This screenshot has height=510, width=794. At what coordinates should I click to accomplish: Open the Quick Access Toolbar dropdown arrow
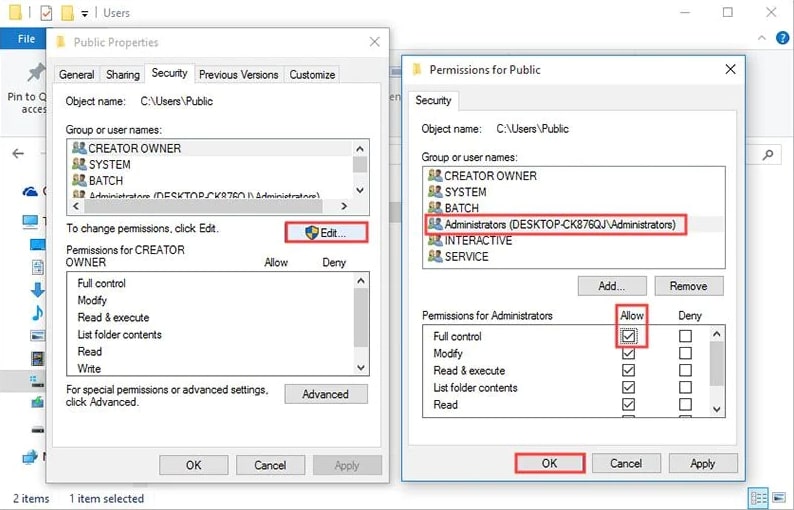point(85,14)
